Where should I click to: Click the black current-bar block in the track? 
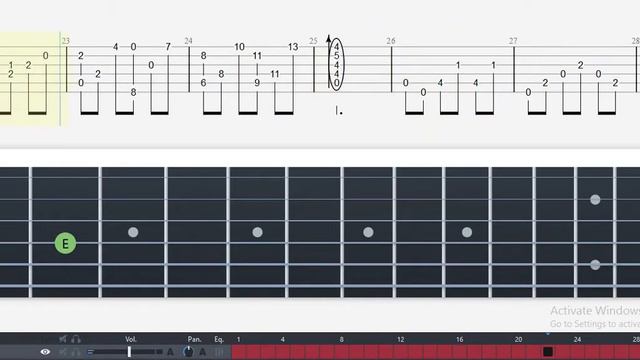point(548,351)
